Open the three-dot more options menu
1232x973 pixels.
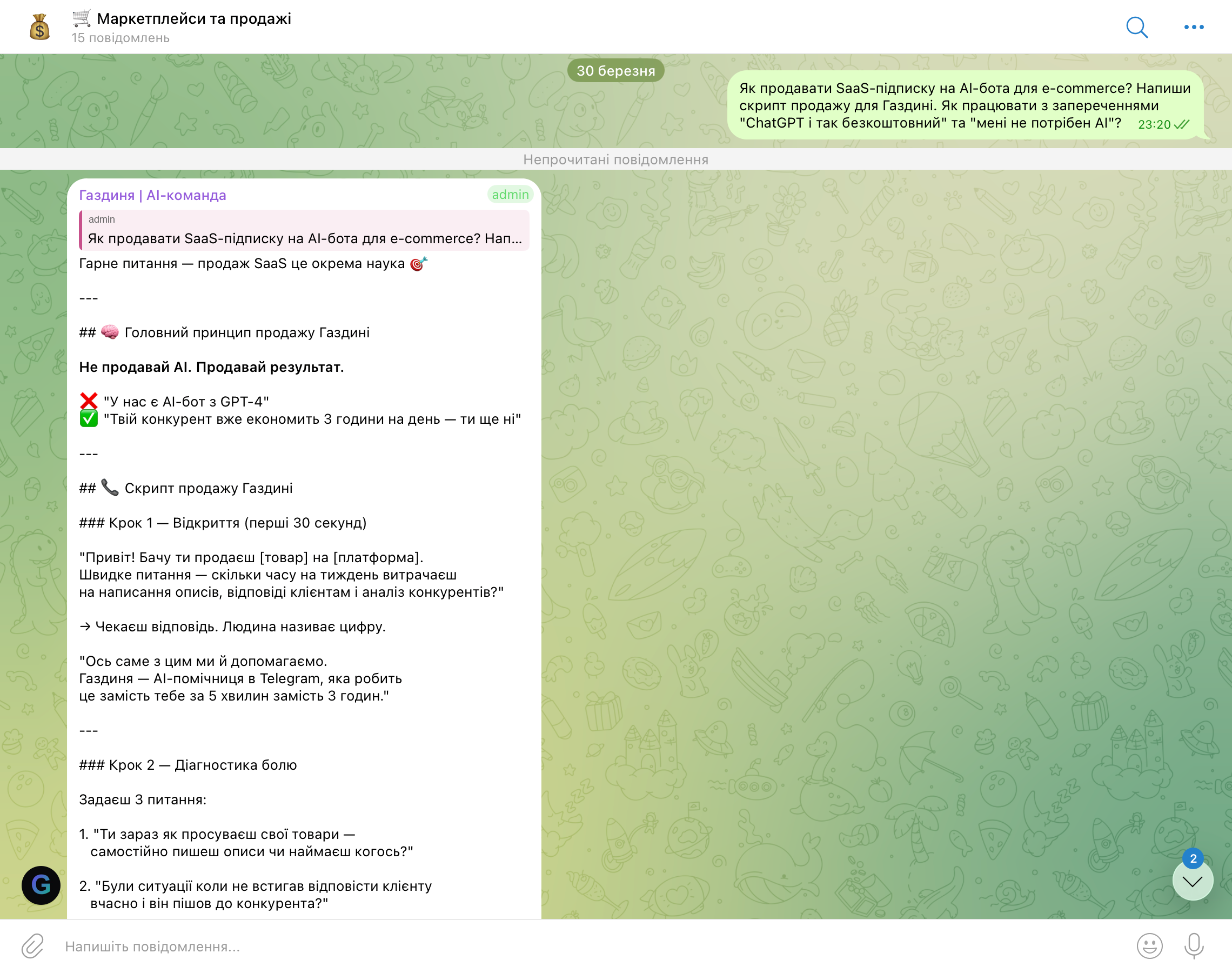[x=1193, y=27]
